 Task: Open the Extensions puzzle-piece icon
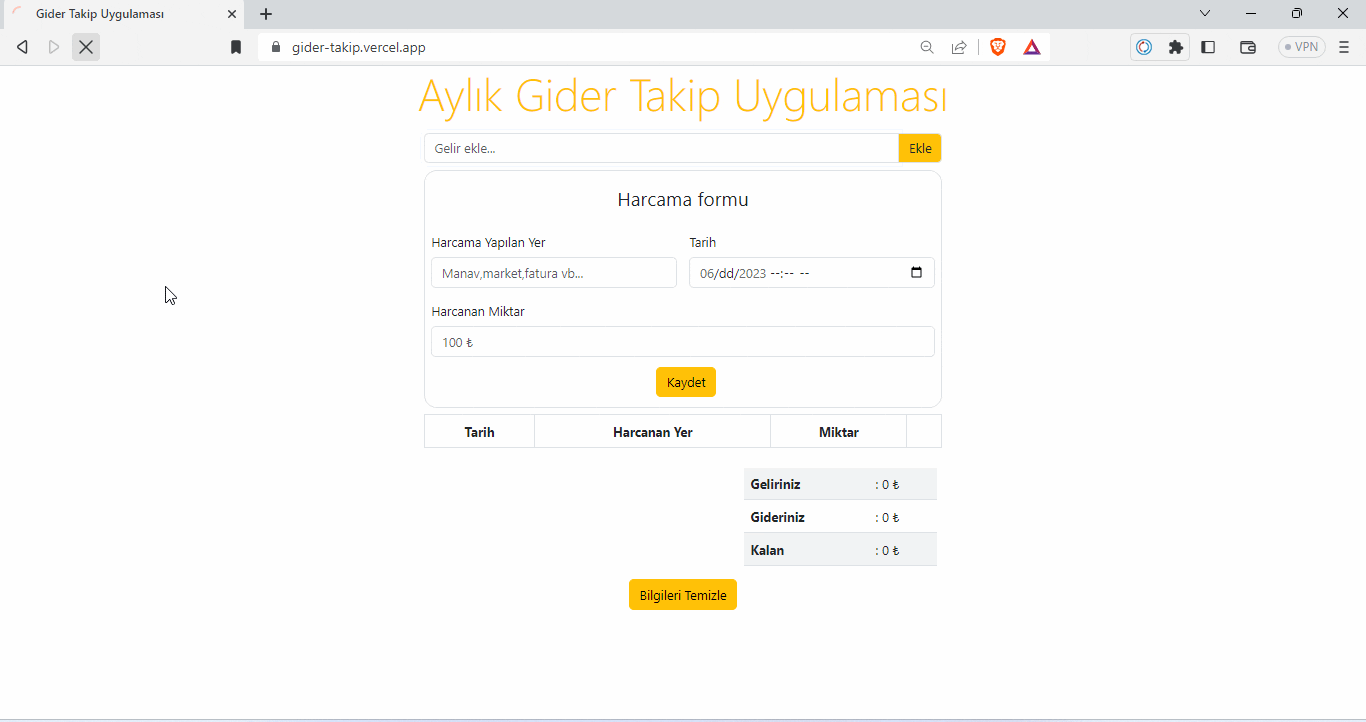1176,47
